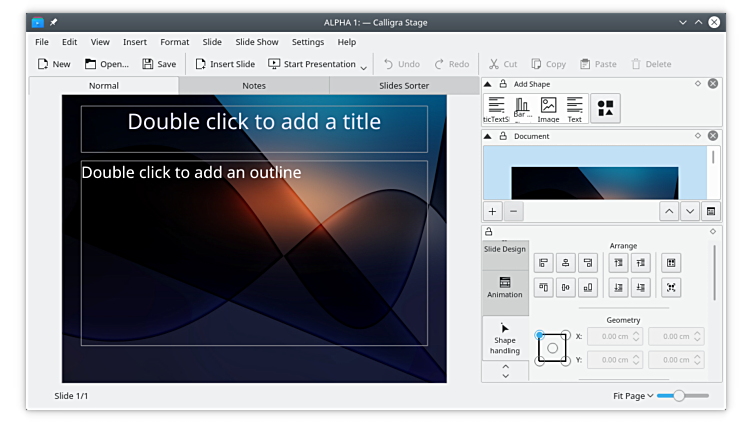Open the Start Presentation dropdown arrow
This screenshot has width=752, height=423.
click(x=363, y=66)
